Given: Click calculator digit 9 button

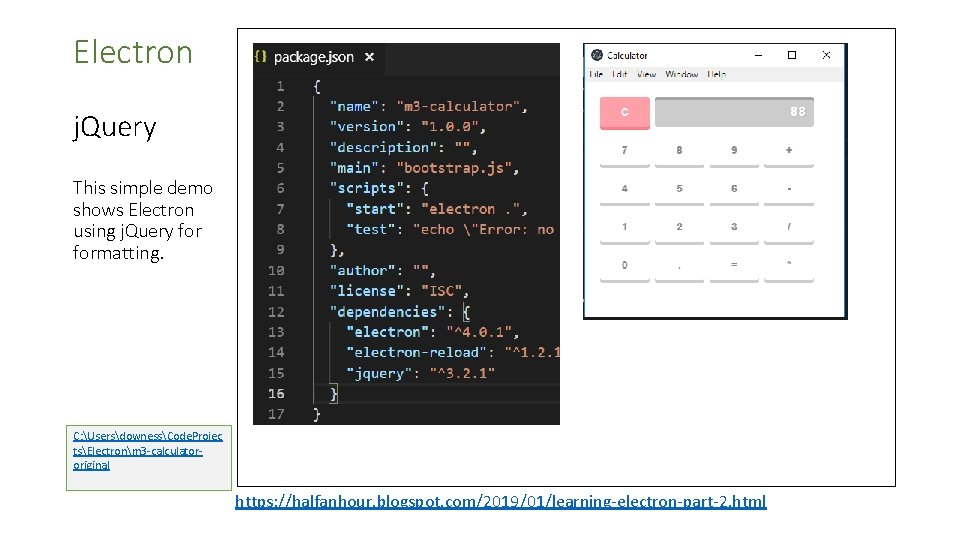Looking at the screenshot, I should pos(734,152).
